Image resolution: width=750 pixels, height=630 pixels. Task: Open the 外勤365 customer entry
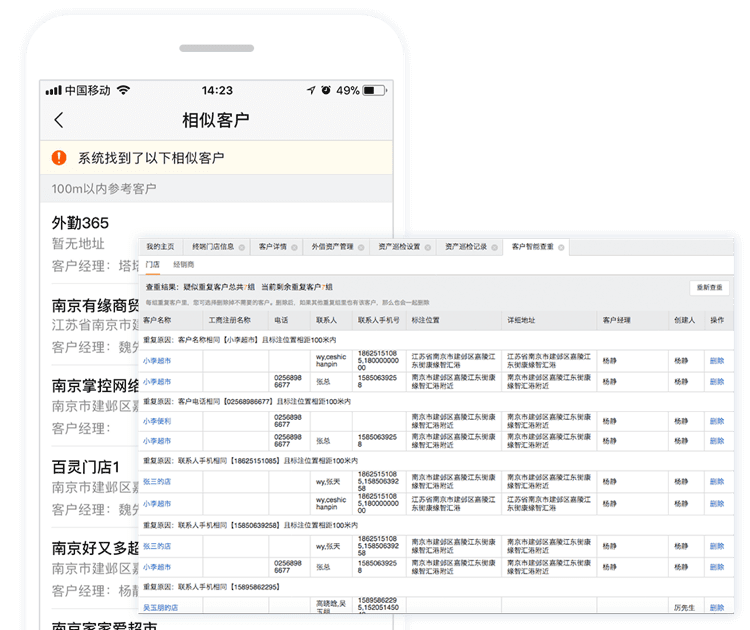[x=80, y=223]
